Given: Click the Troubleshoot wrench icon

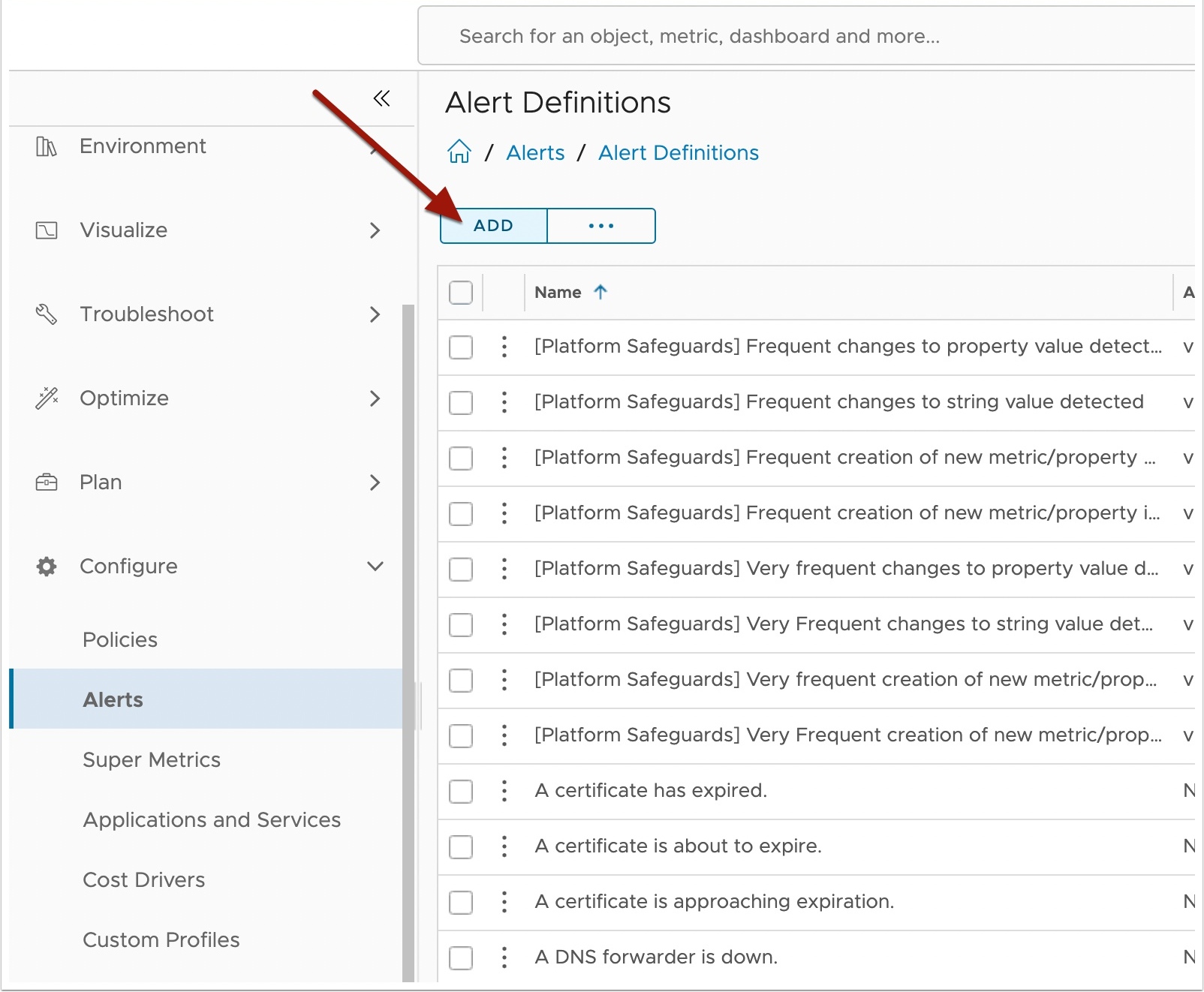Looking at the screenshot, I should click(47, 314).
